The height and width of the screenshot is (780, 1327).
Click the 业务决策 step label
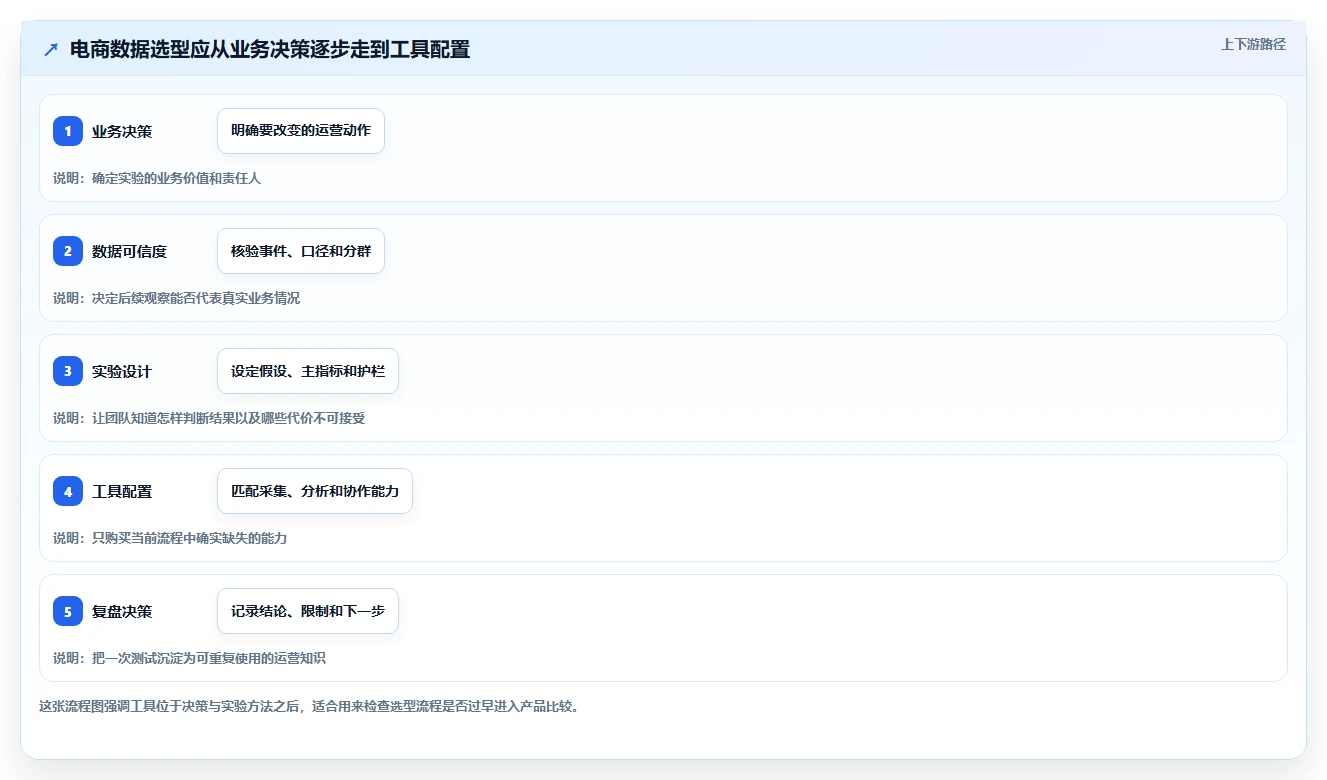click(x=122, y=131)
